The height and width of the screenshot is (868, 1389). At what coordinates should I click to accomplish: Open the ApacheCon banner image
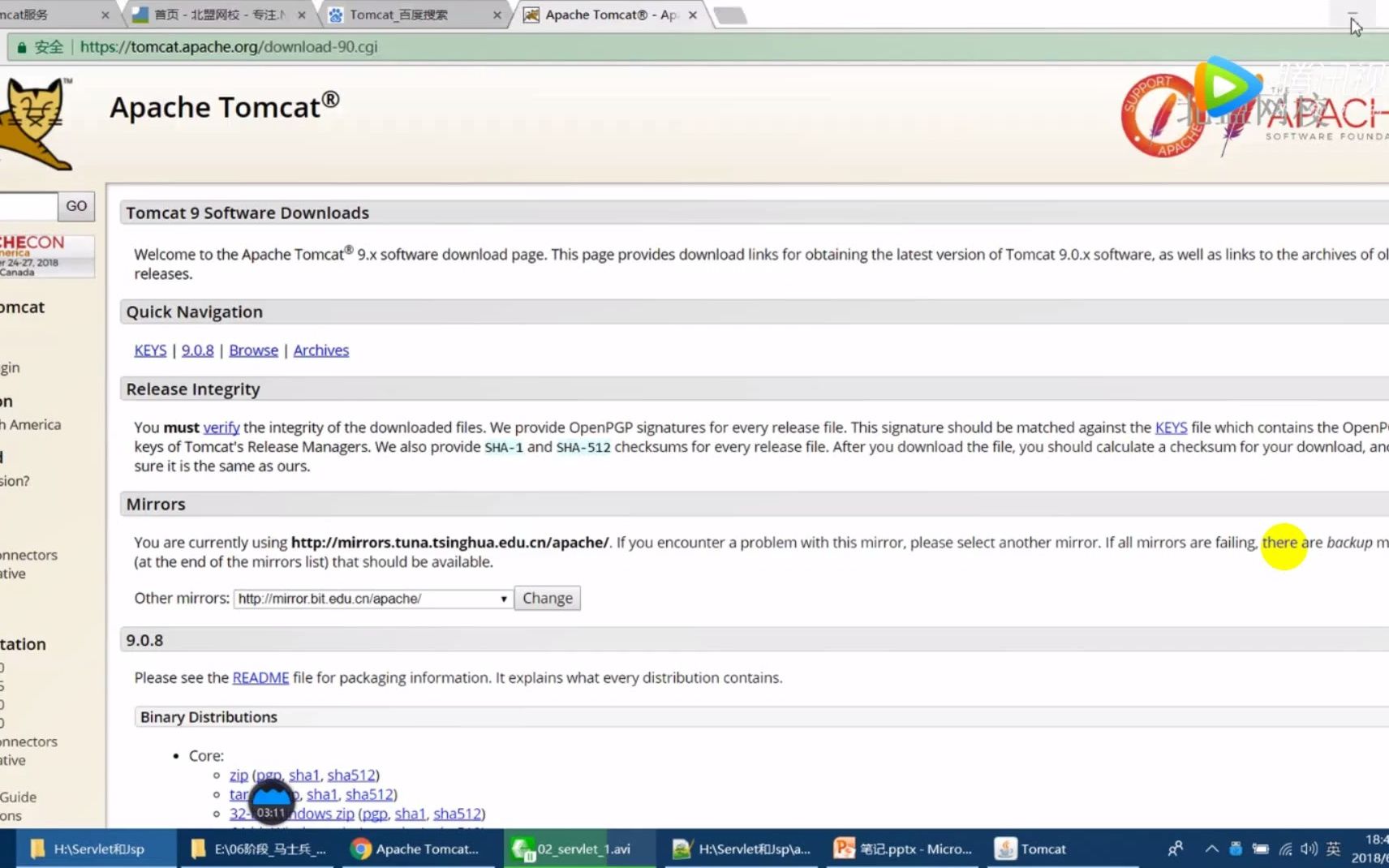[46, 256]
